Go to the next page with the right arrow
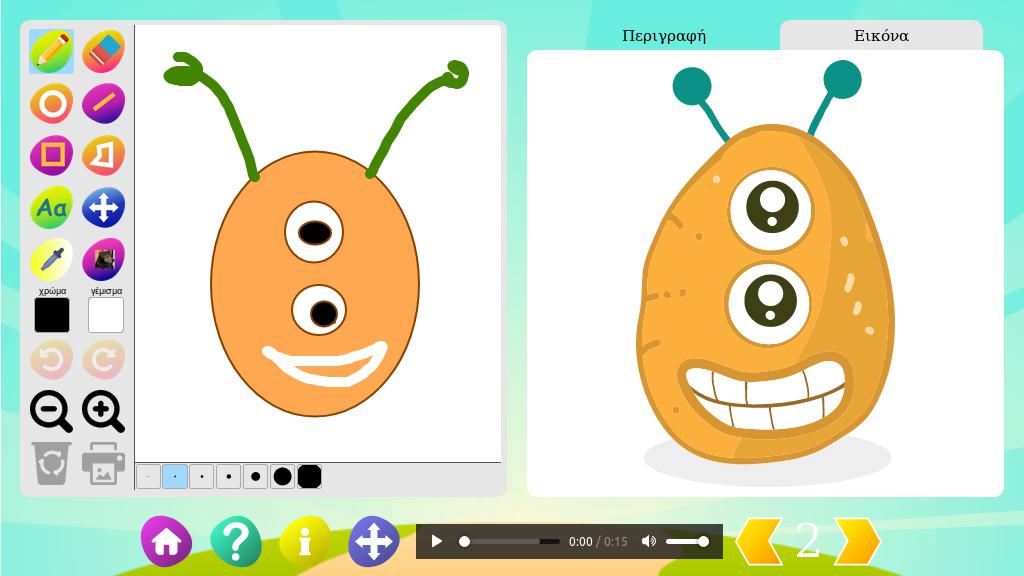Viewport: 1024px width, 576px height. click(857, 541)
